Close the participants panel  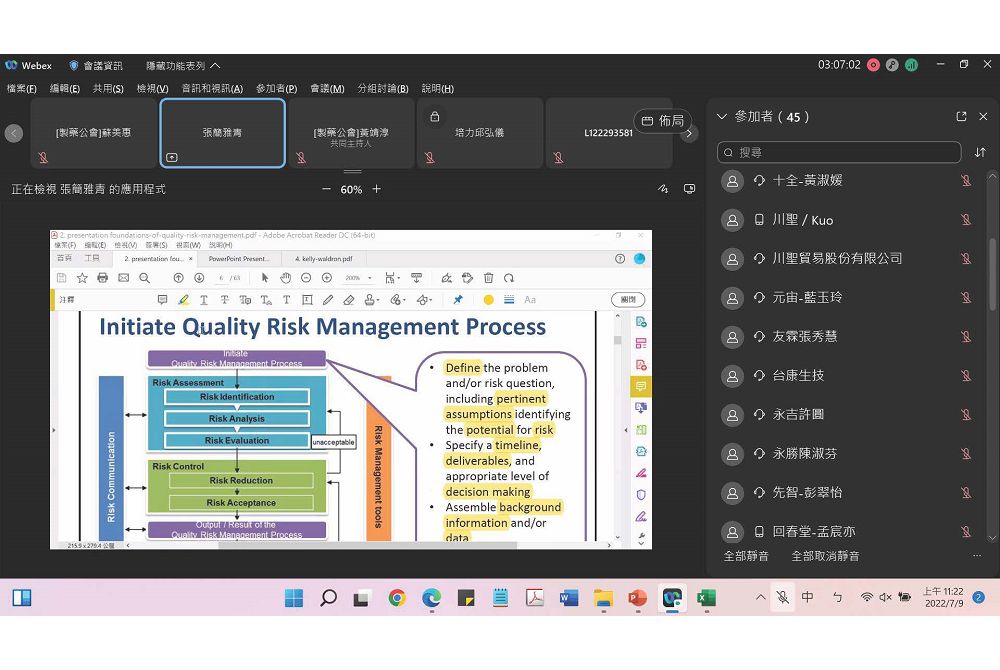click(983, 117)
